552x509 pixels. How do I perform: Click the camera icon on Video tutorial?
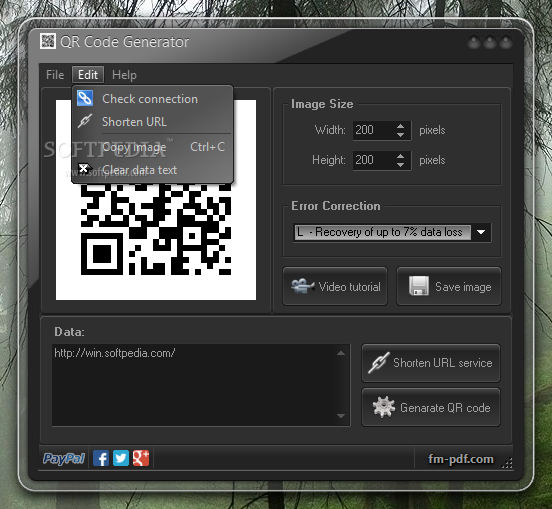pyautogui.click(x=302, y=286)
